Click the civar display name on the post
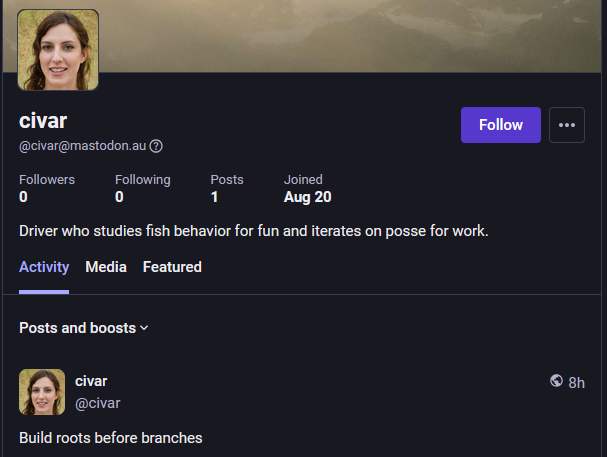Screen dimensions: 607x457 (x=91, y=381)
